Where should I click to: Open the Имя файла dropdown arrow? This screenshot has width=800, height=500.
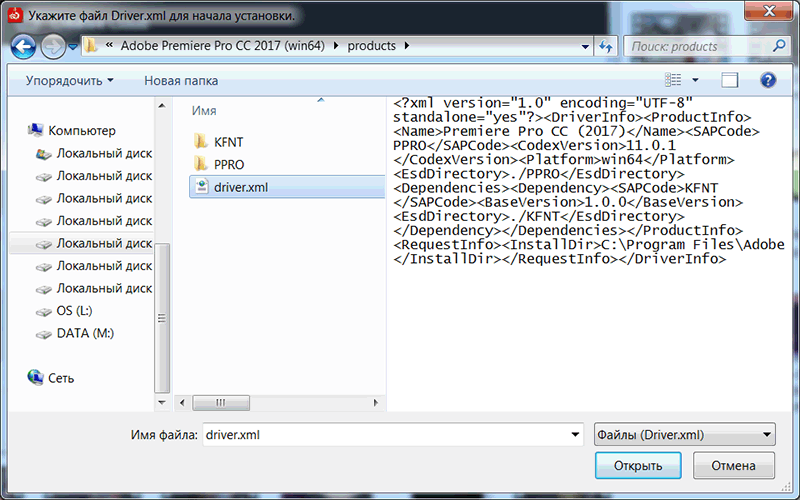575,435
